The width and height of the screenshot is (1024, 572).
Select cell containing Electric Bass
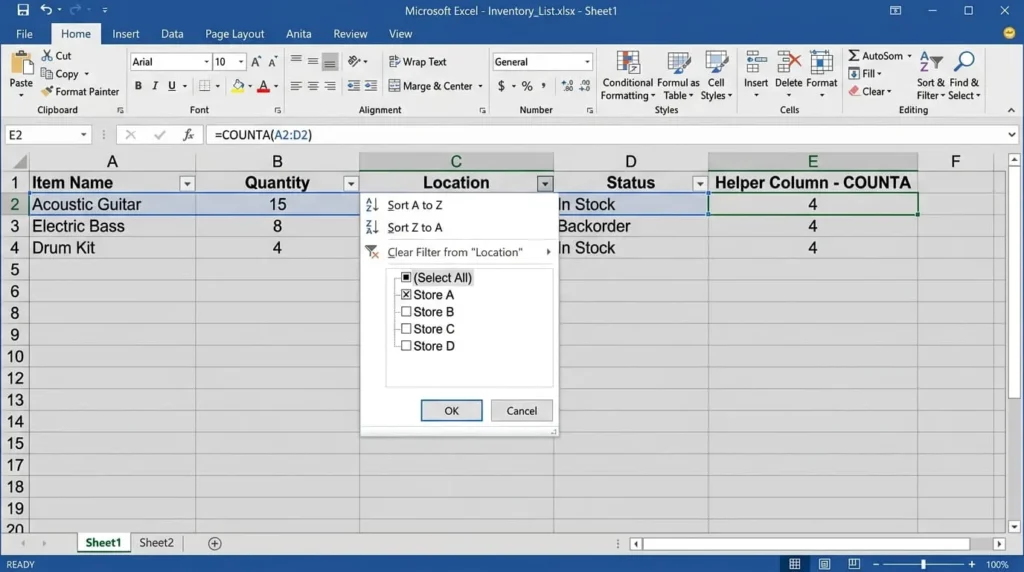(x=112, y=226)
